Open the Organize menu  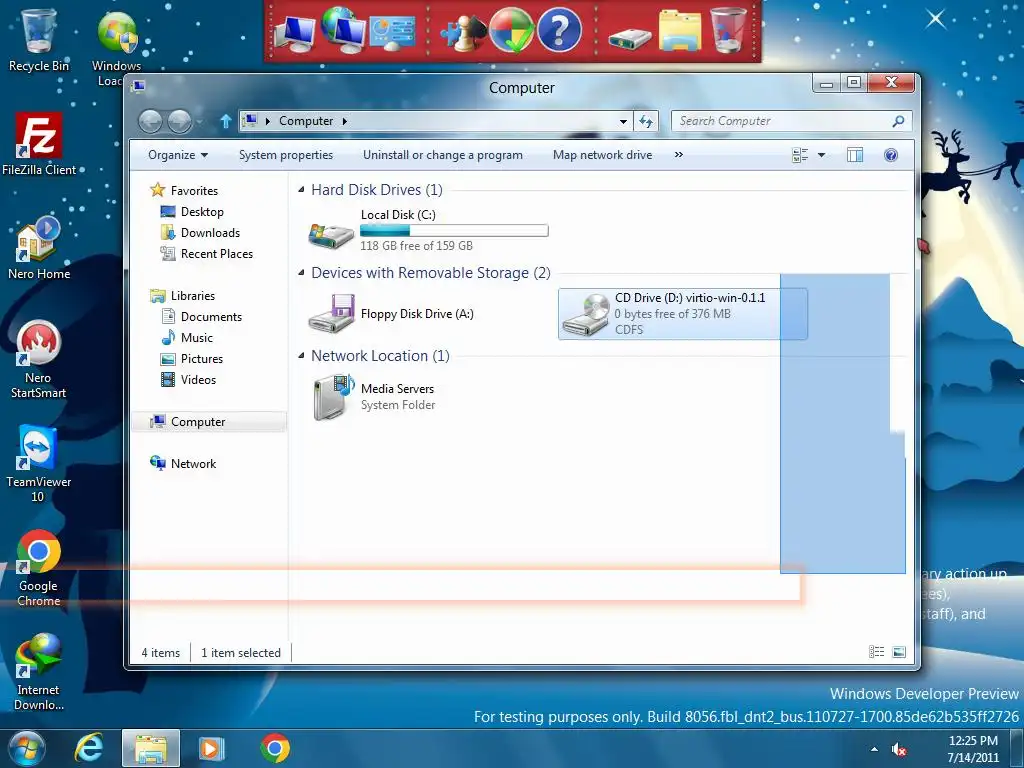[178, 155]
